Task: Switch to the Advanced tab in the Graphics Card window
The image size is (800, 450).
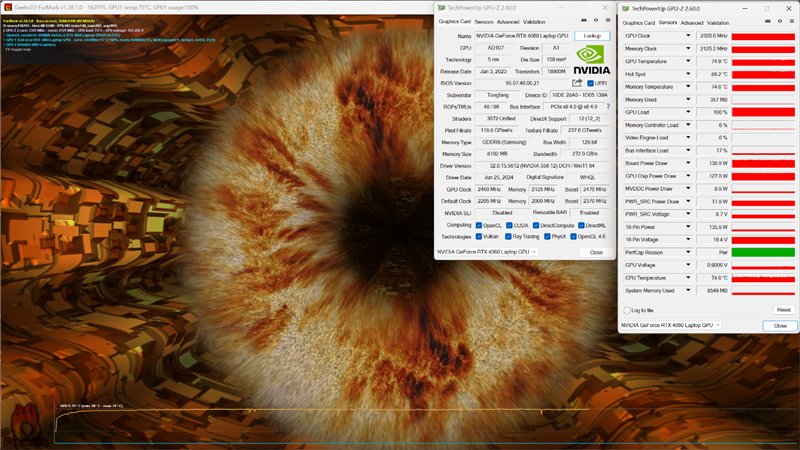Action: [508, 22]
